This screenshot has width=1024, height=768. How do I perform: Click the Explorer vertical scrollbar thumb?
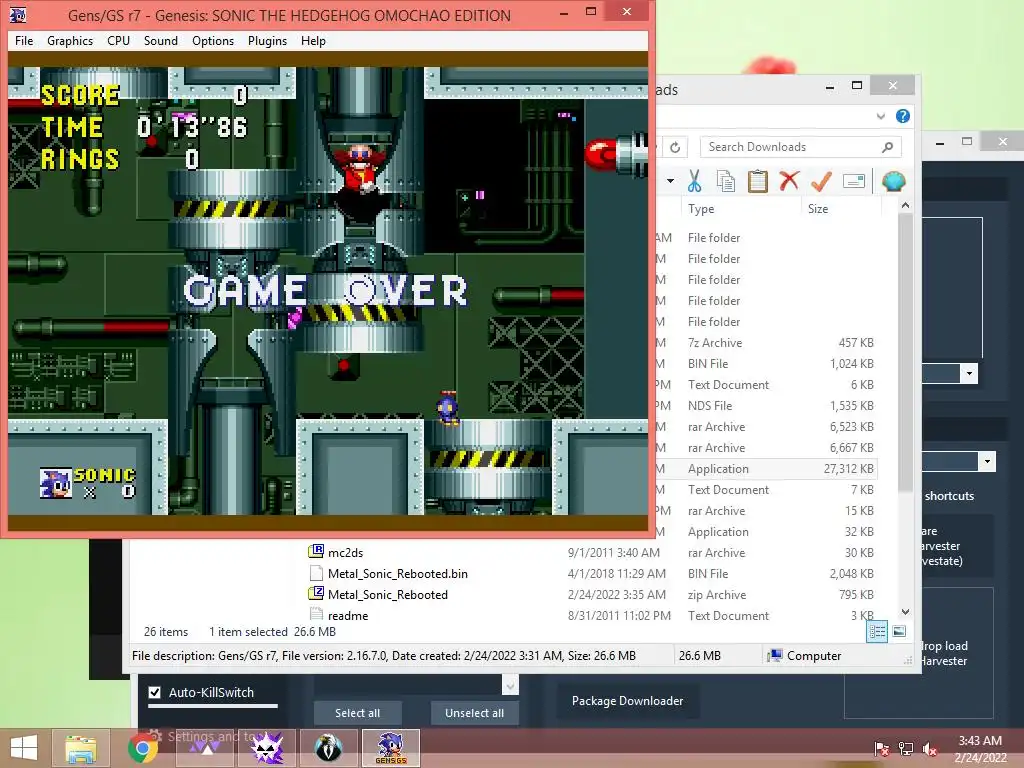(905, 353)
